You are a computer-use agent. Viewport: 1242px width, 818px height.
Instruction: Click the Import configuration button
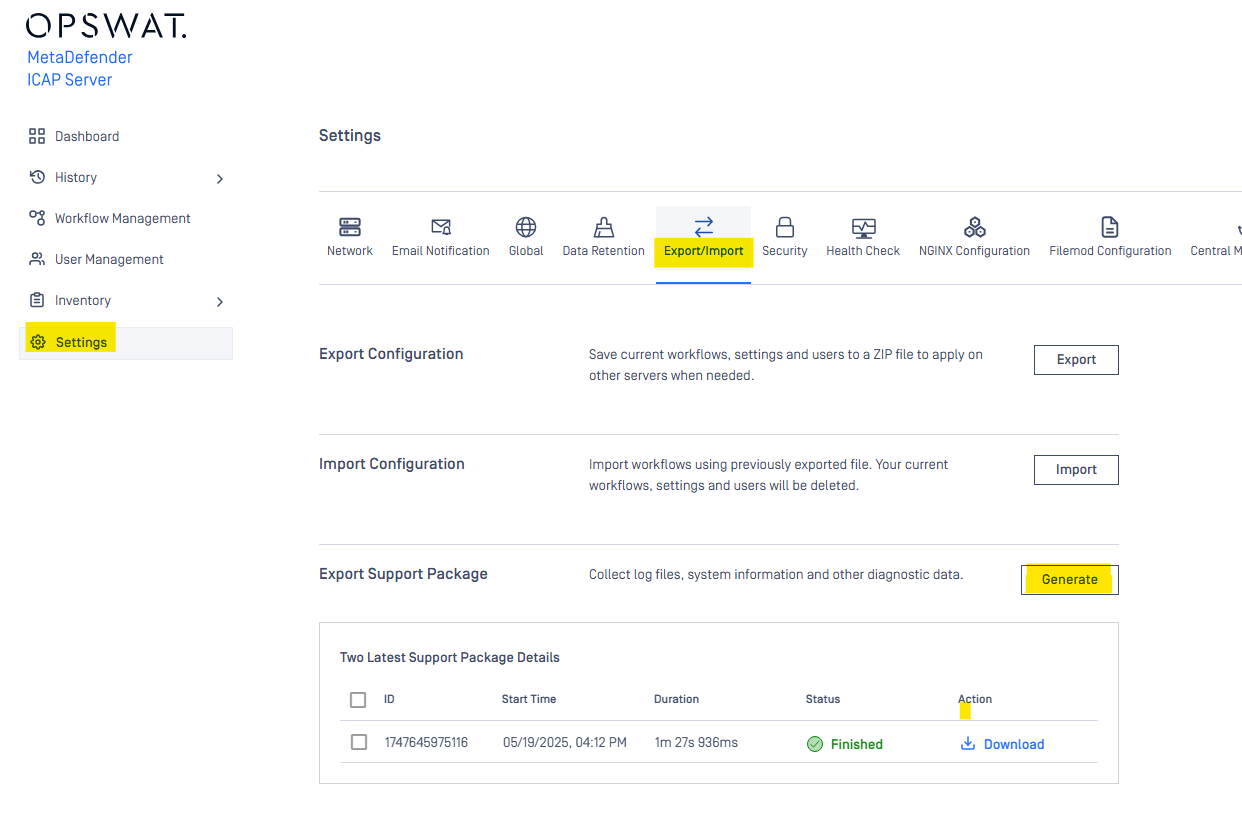pyautogui.click(x=1076, y=470)
